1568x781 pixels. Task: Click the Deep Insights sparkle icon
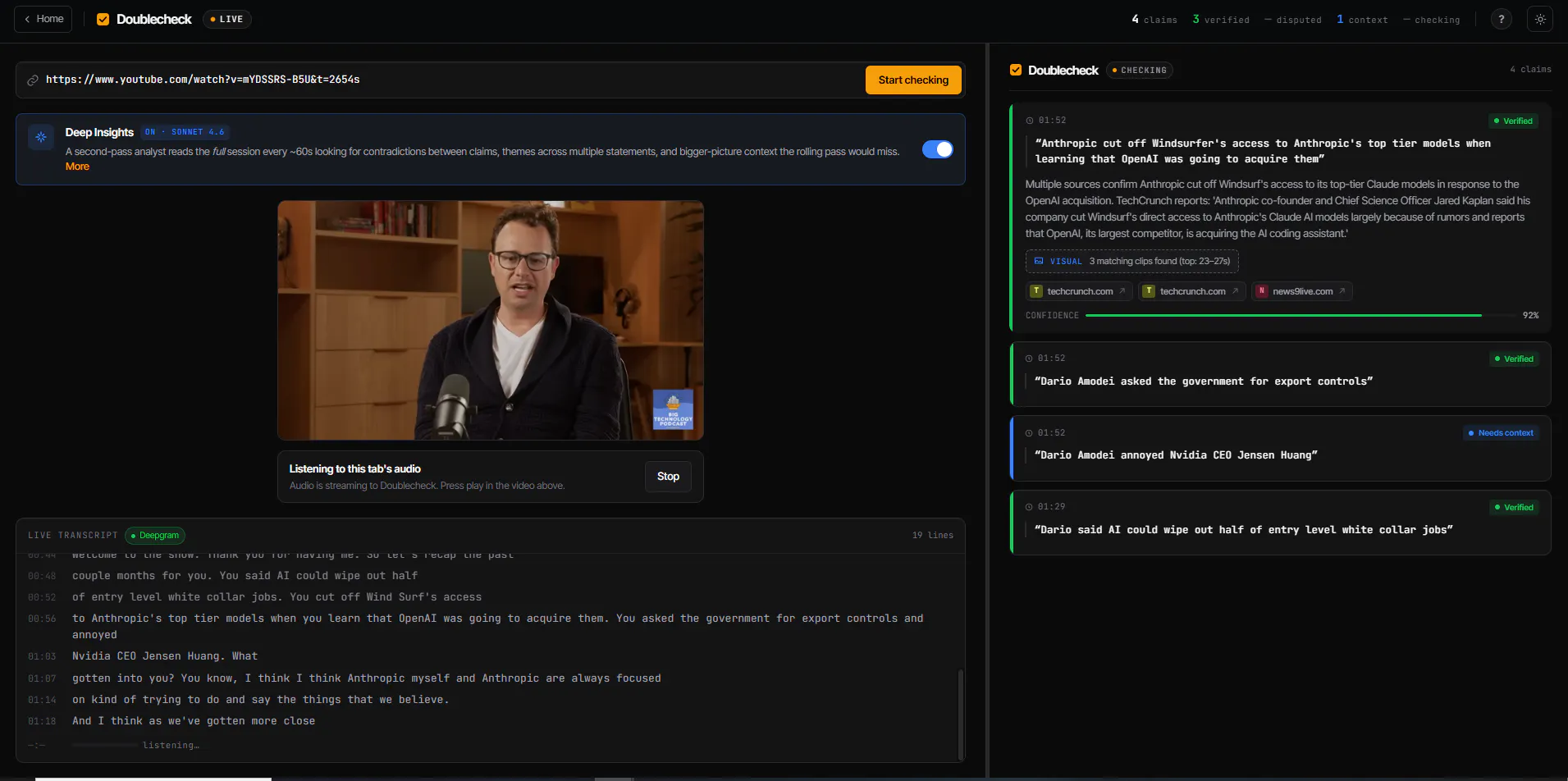41,137
